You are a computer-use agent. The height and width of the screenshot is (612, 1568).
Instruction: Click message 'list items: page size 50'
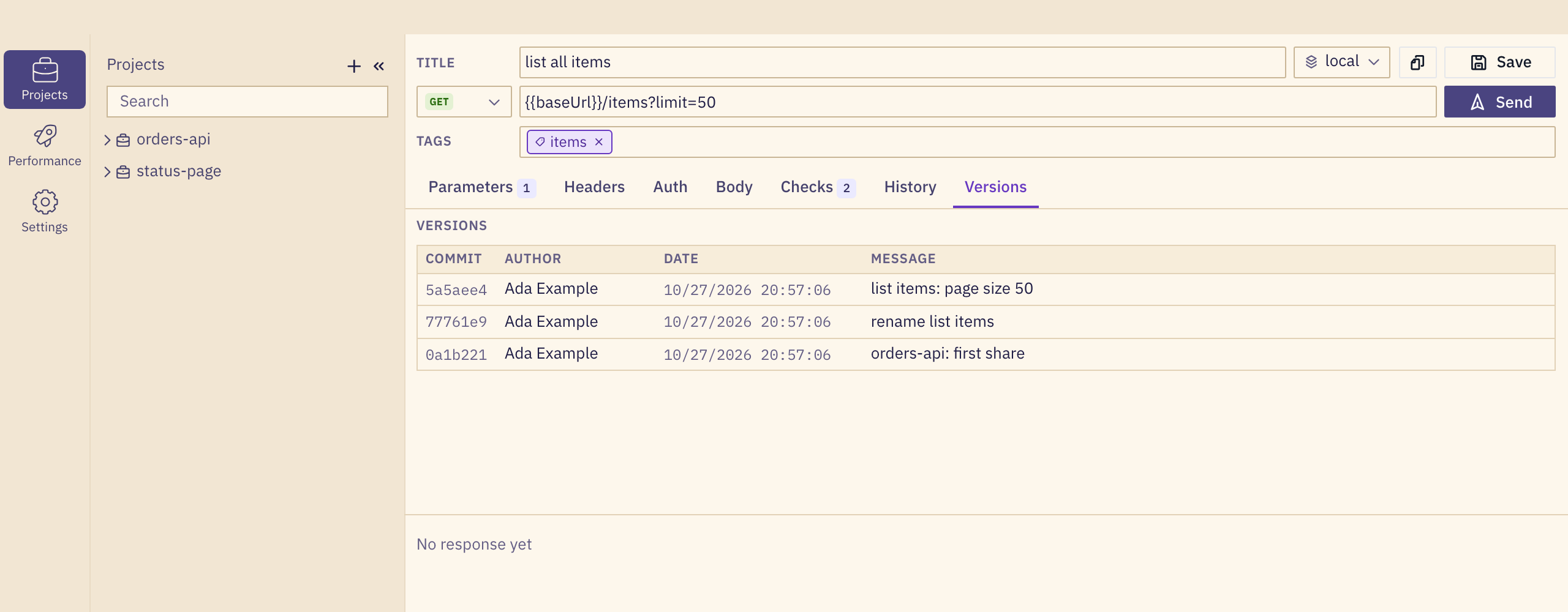952,289
